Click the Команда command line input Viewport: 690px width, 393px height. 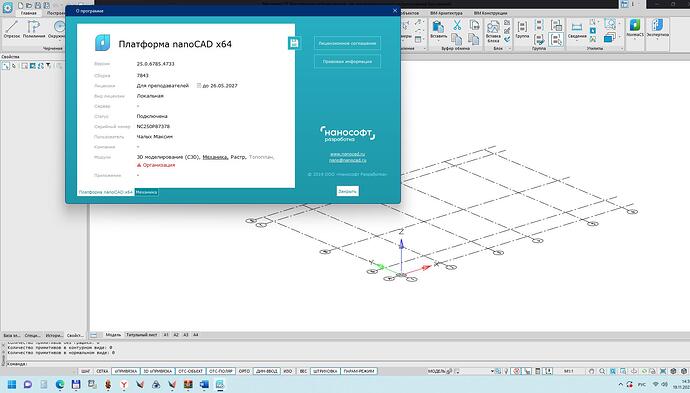click(348, 364)
